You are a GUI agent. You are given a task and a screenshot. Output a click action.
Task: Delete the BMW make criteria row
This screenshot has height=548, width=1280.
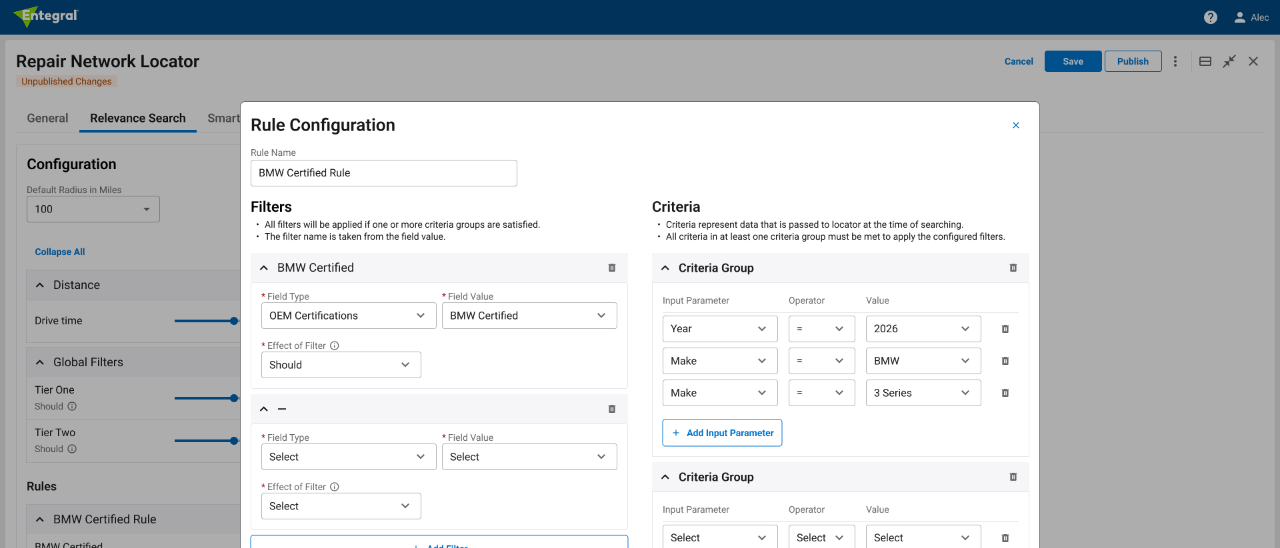tap(1005, 361)
